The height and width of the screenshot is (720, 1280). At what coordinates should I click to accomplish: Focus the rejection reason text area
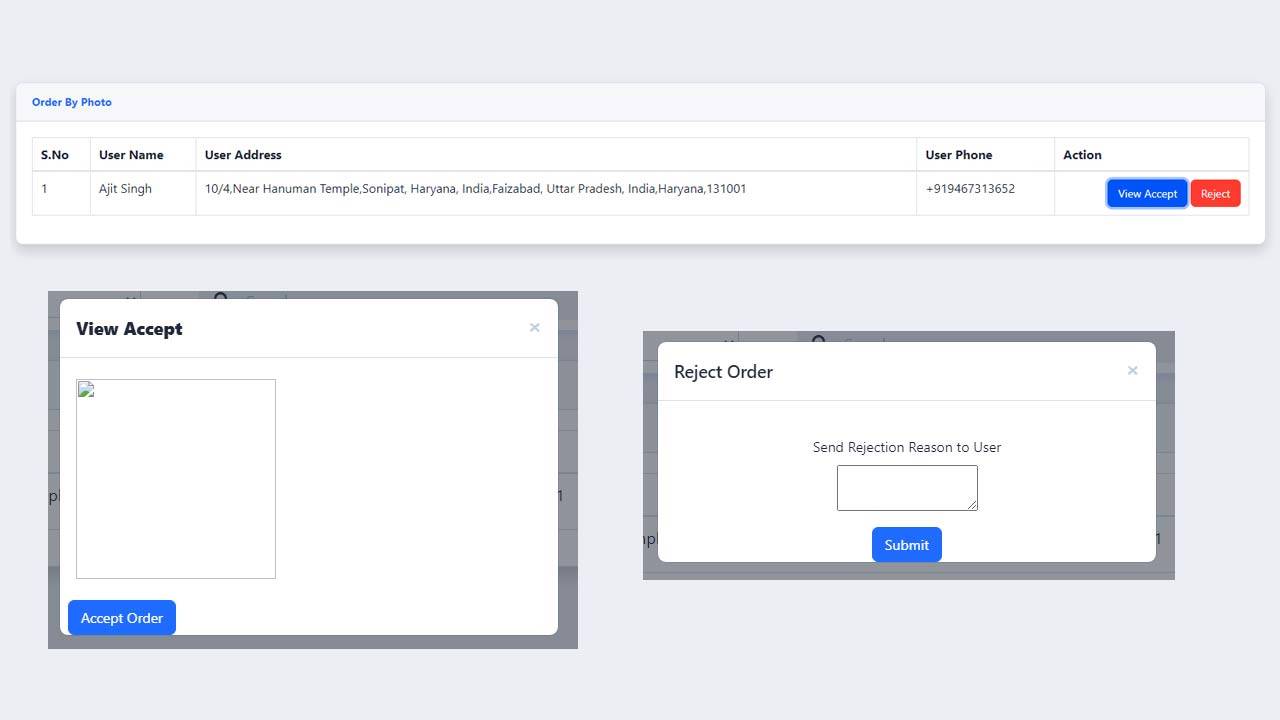[x=906, y=487]
